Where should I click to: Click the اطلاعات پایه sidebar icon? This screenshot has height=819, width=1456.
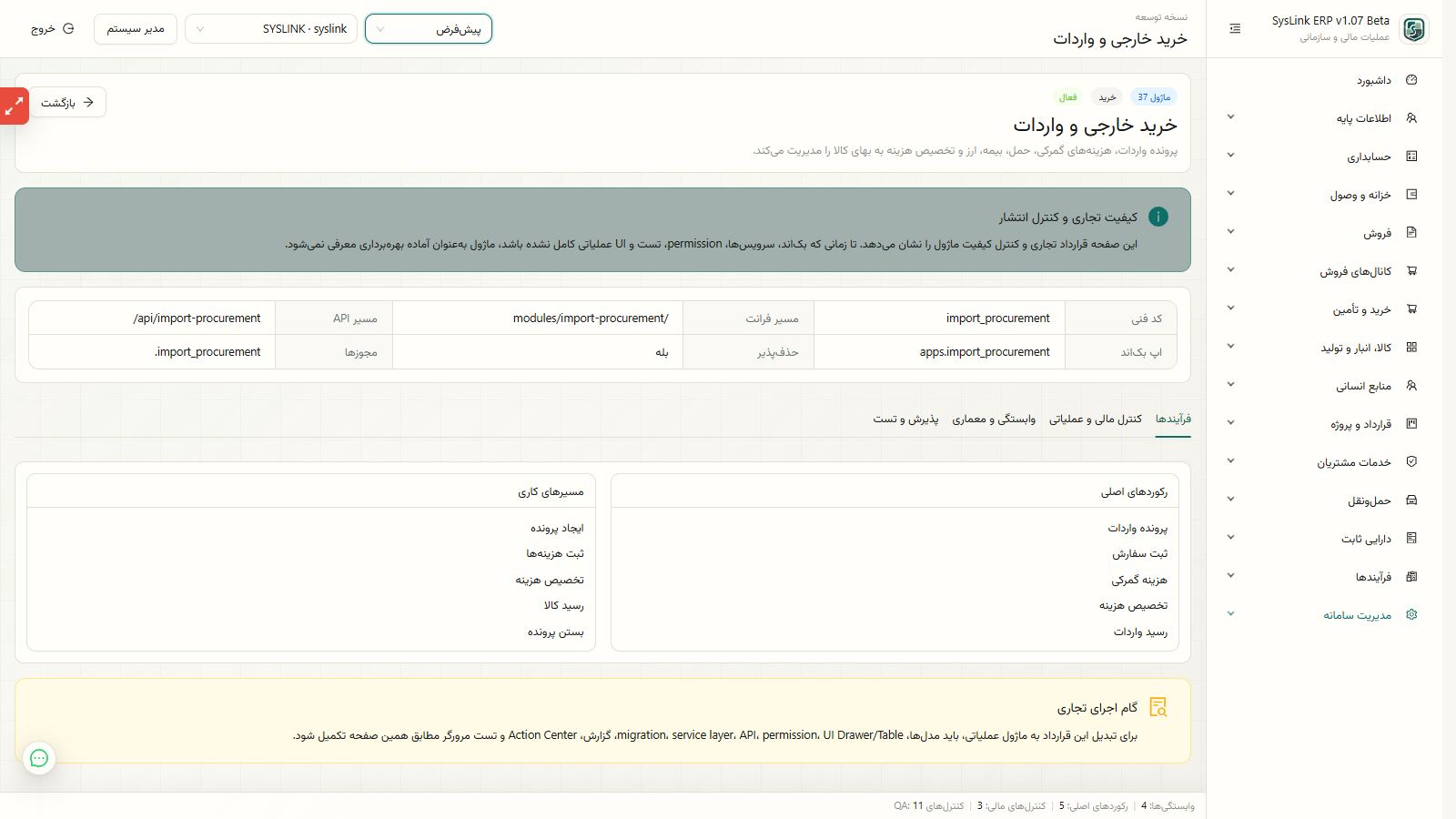pos(1411,118)
